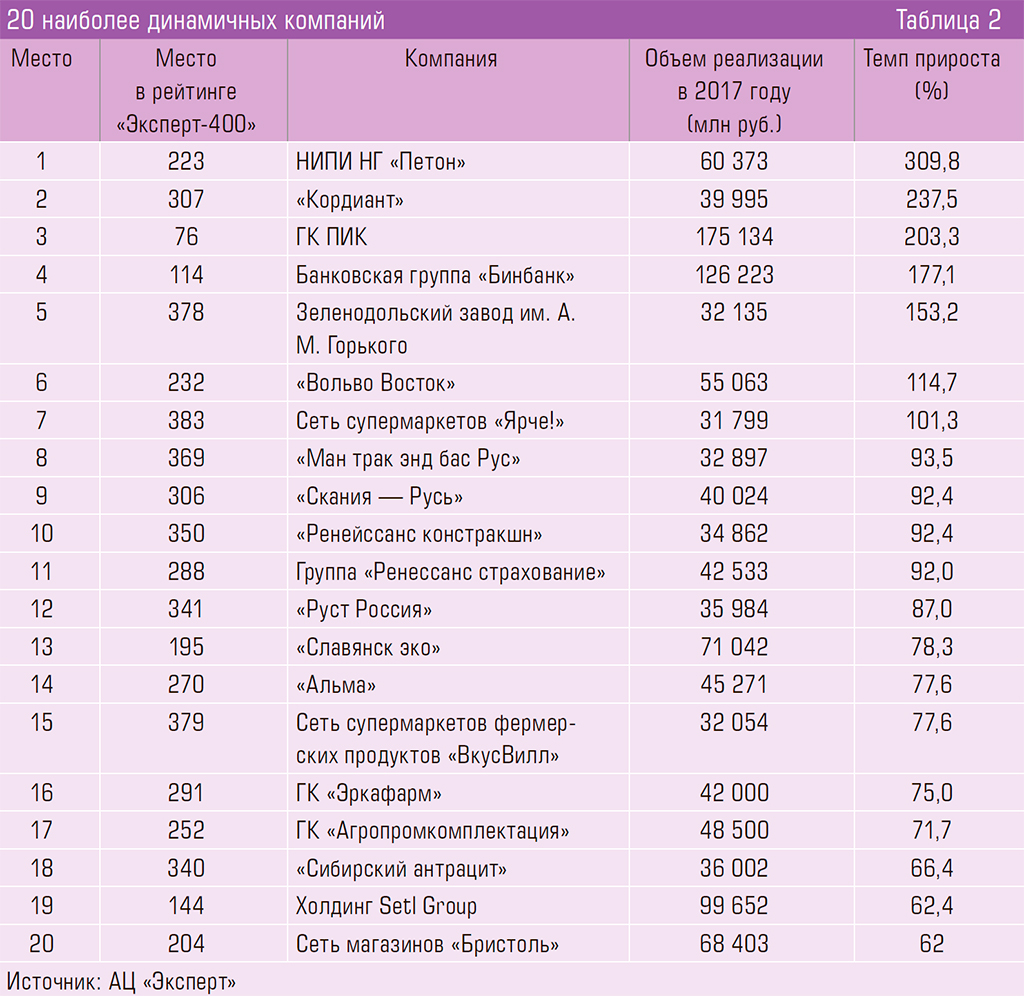This screenshot has width=1024, height=996.
Task: Select the 'ГК ПИК' company cell
Action: point(332,237)
